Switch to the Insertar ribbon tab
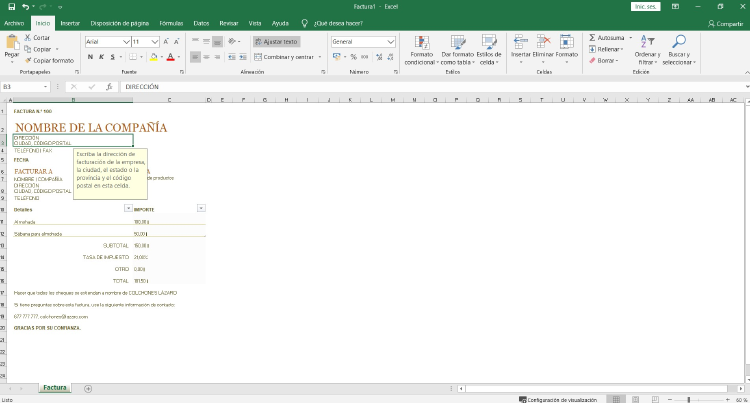This screenshot has width=750, height=403. 70,22
